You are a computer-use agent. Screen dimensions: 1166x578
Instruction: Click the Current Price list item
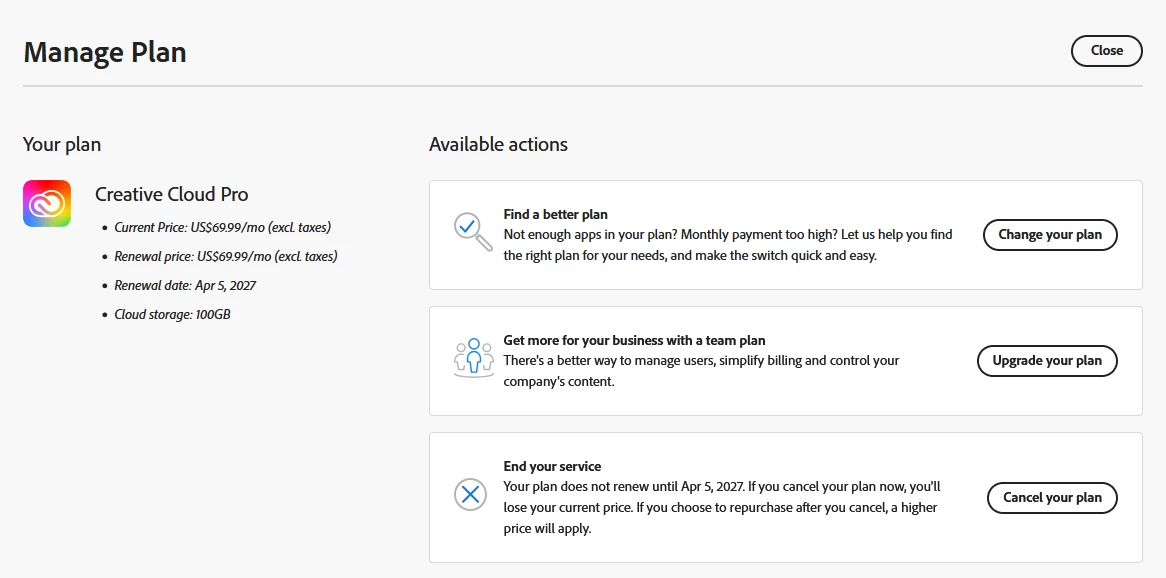pyautogui.click(x=222, y=227)
